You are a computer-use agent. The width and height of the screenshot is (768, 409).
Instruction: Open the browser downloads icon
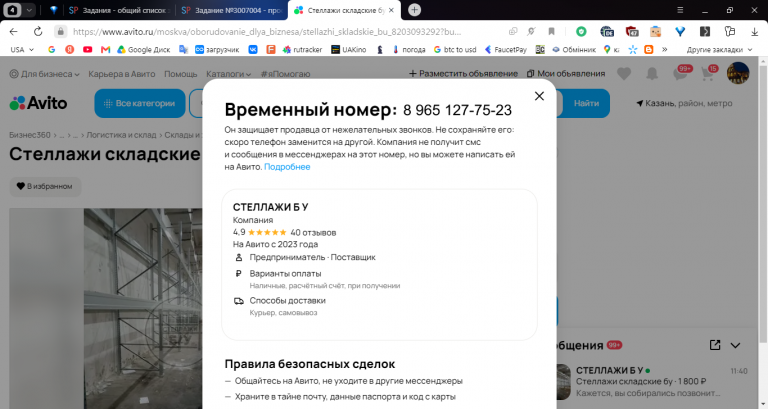point(754,32)
